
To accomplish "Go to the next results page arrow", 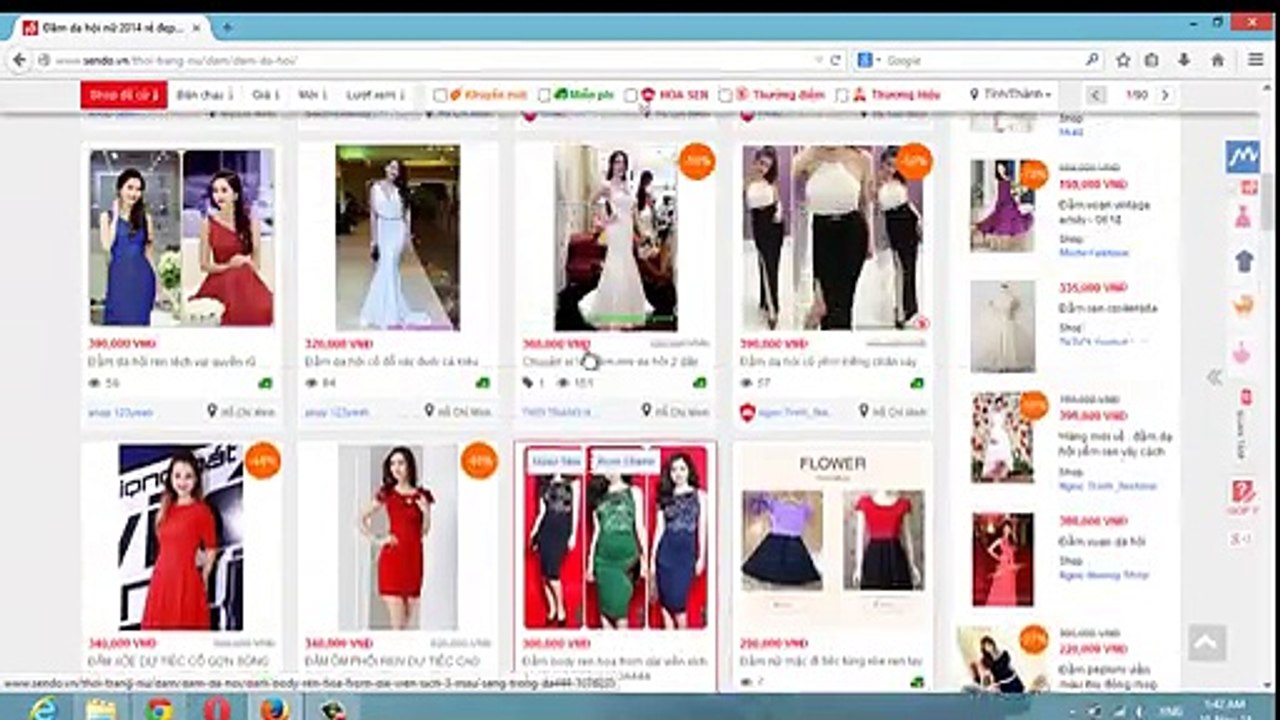I will click(x=1164, y=95).
